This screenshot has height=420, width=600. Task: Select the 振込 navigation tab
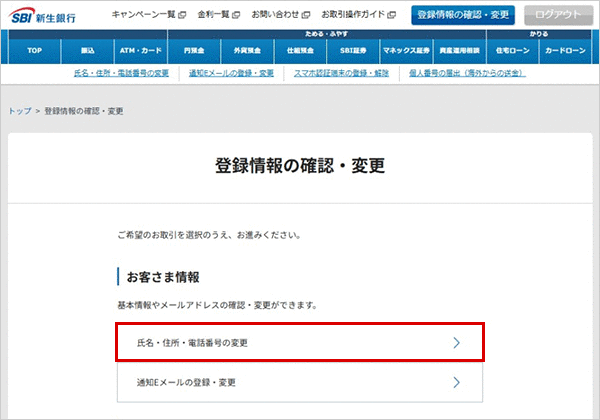[x=88, y=50]
